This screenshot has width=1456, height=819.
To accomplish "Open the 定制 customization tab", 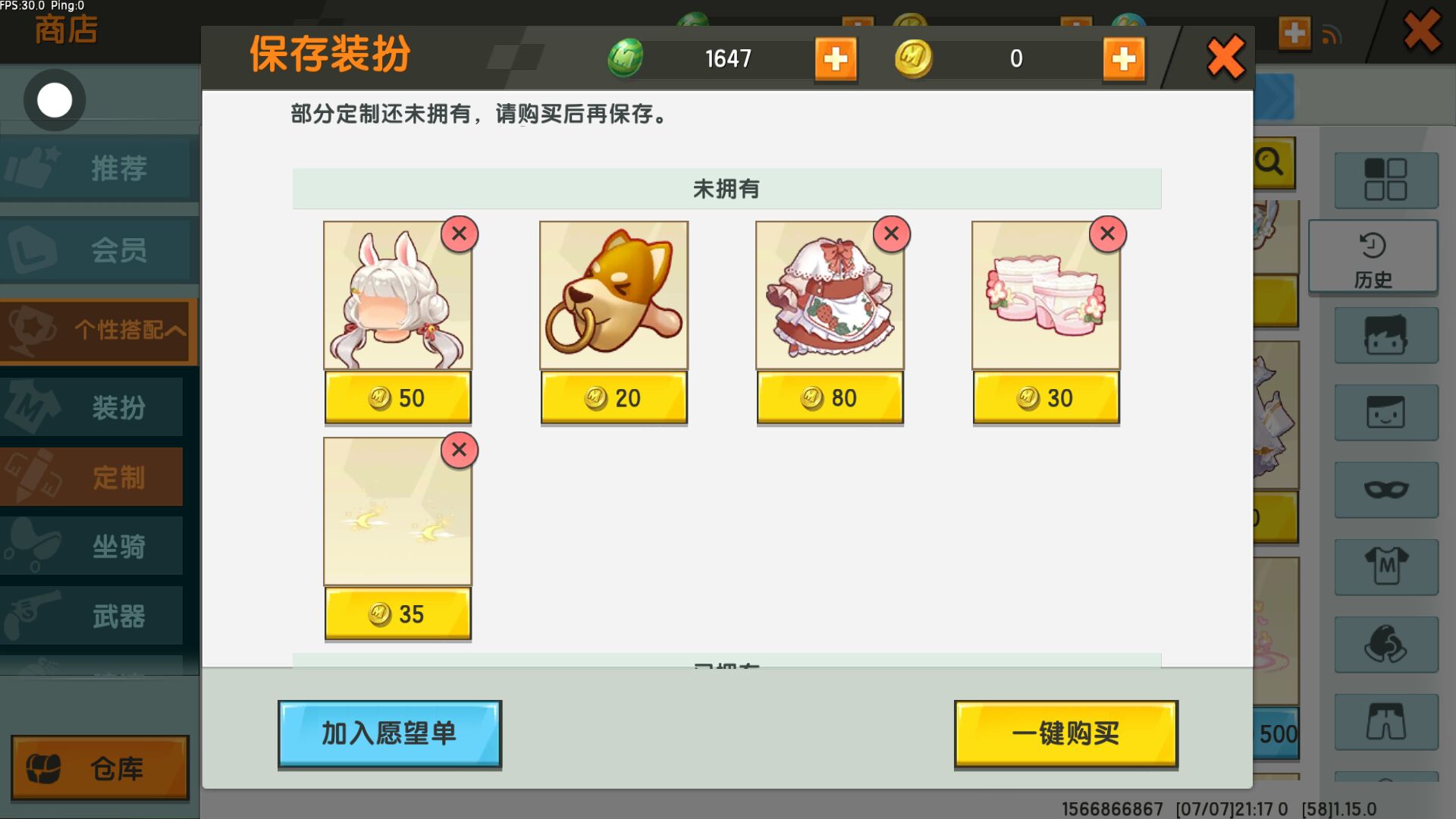I will click(91, 477).
